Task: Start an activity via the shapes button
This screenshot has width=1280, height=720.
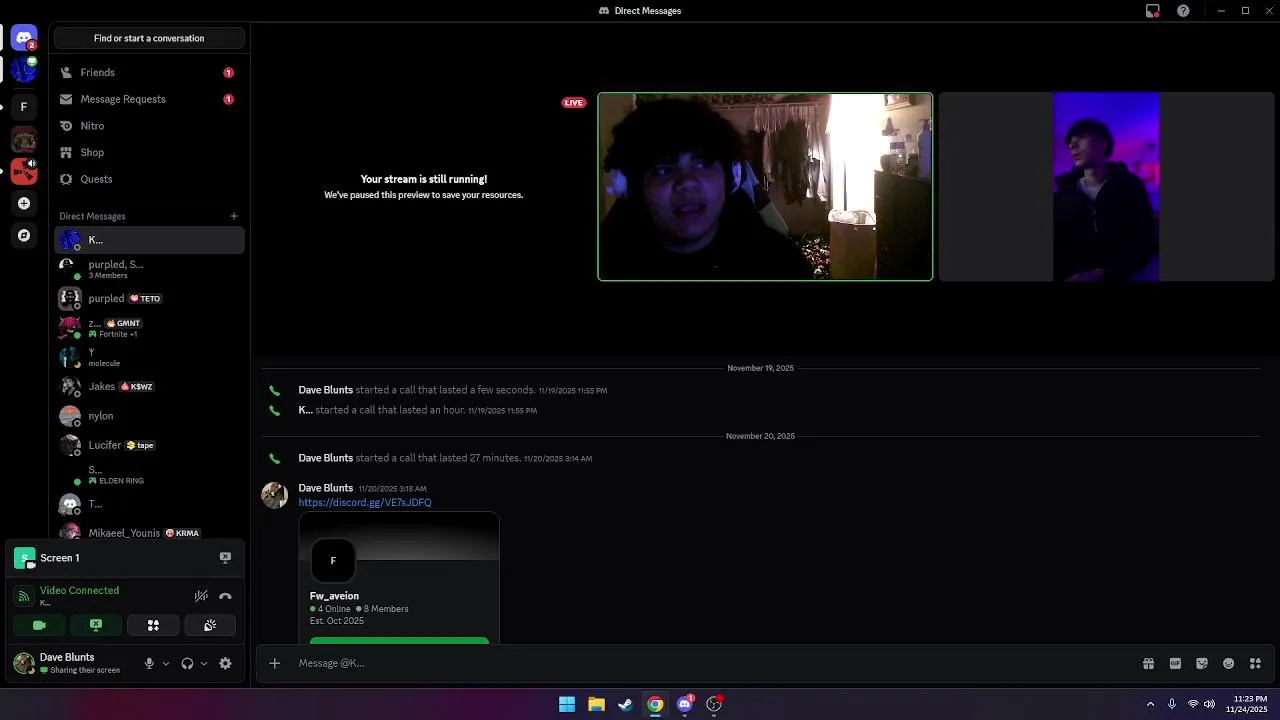Action: point(153,625)
